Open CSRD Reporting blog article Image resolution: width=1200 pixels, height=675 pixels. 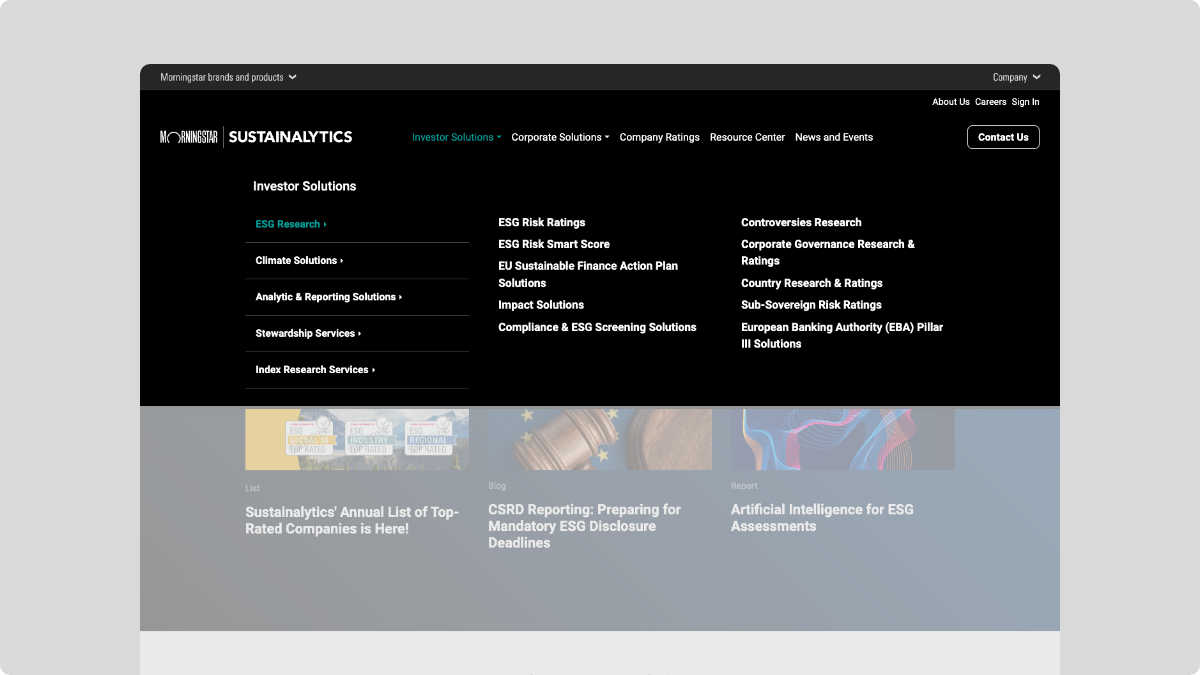(x=585, y=526)
